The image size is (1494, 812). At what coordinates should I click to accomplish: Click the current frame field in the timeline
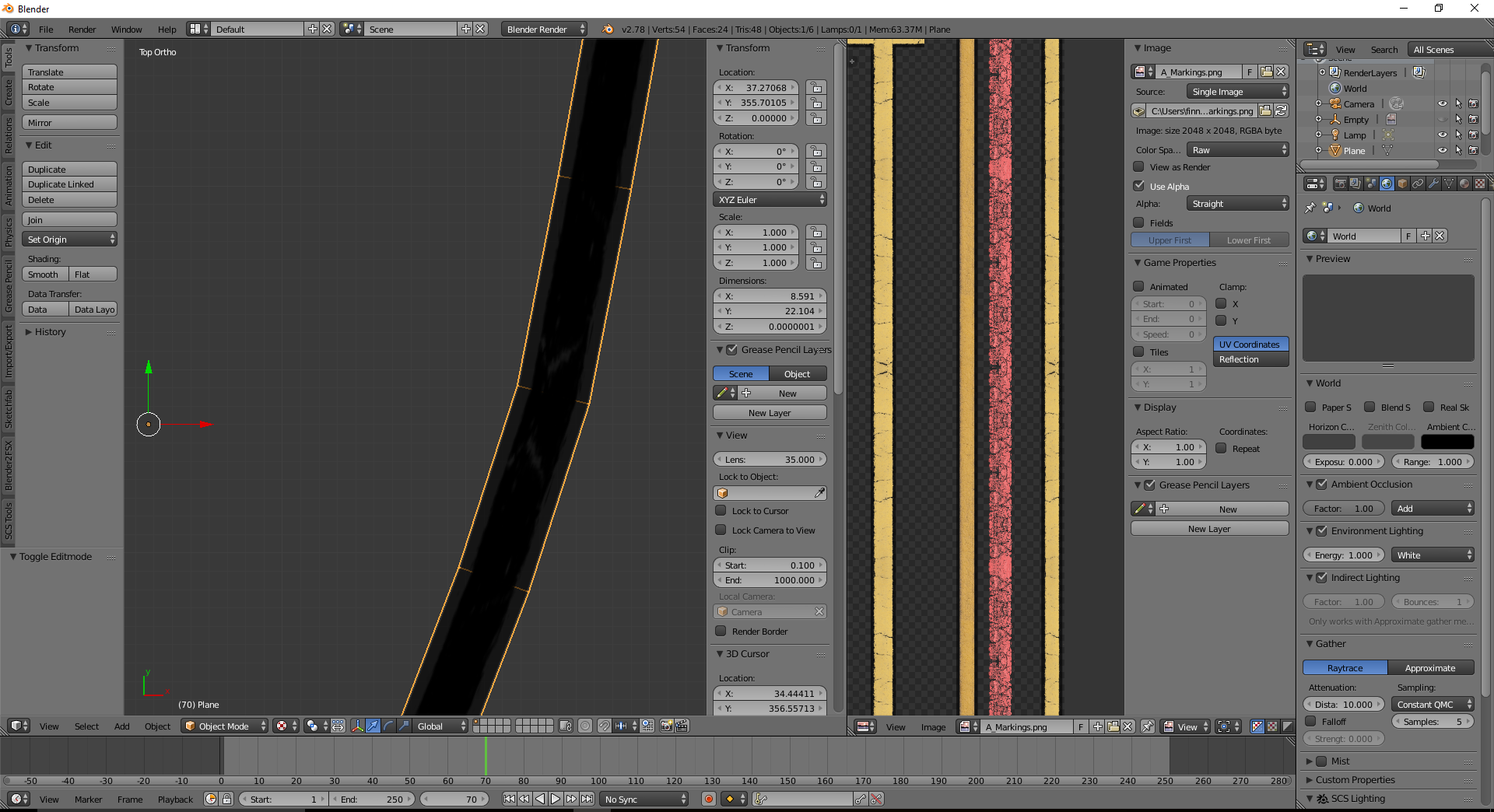tap(454, 799)
